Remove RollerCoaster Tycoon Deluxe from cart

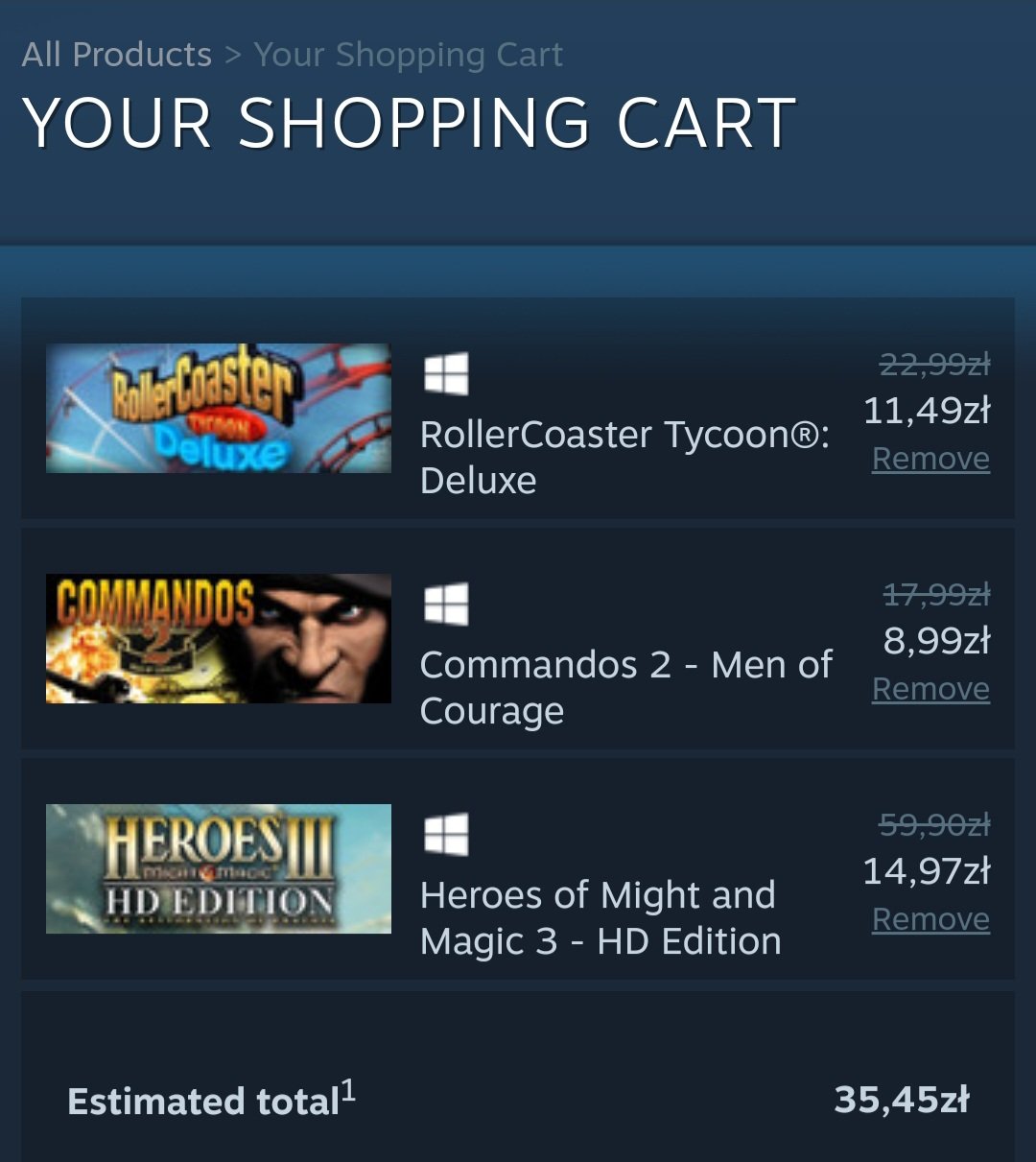click(930, 459)
